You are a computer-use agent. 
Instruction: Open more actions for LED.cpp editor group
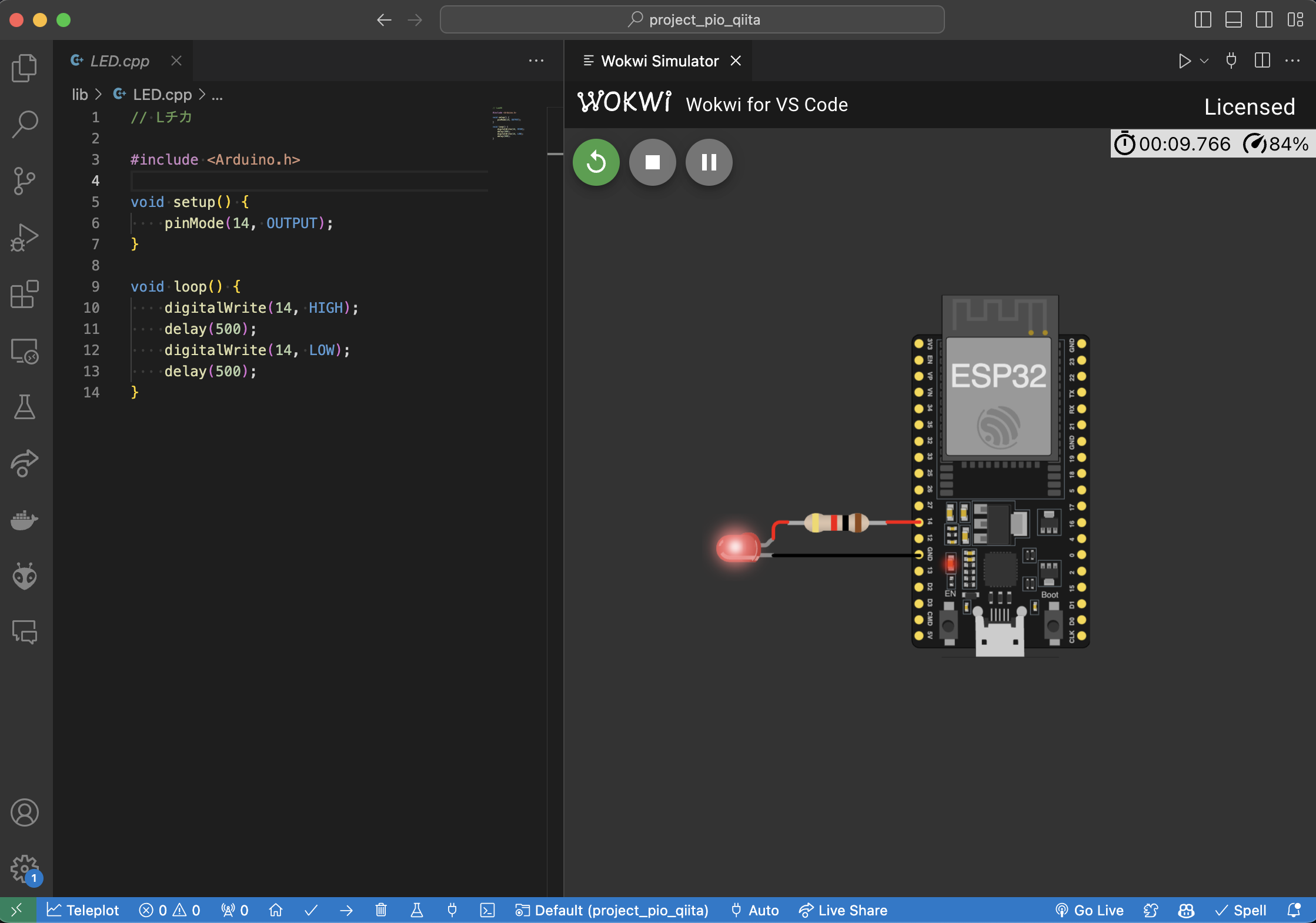pos(536,61)
